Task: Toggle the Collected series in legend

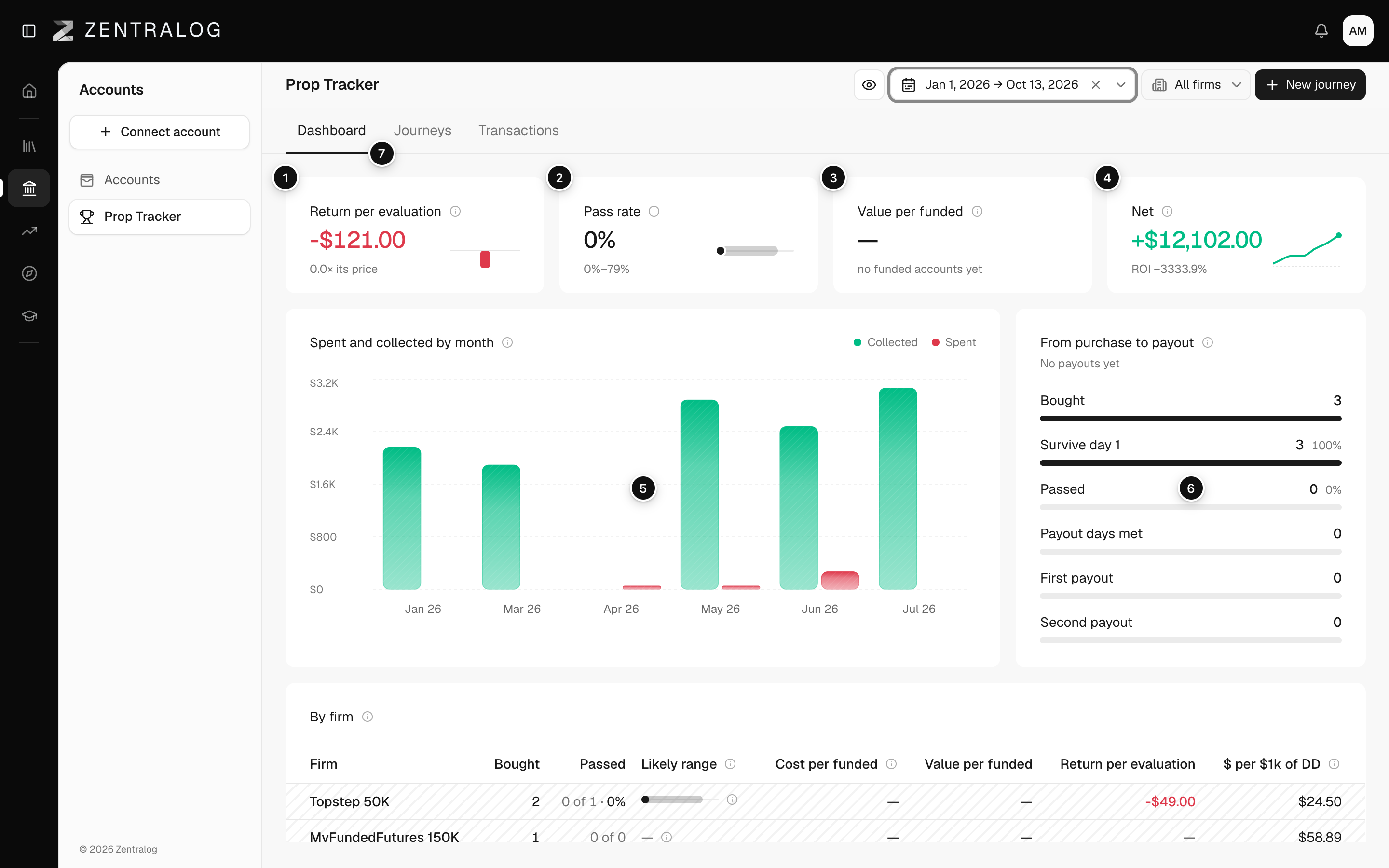Action: [885, 343]
